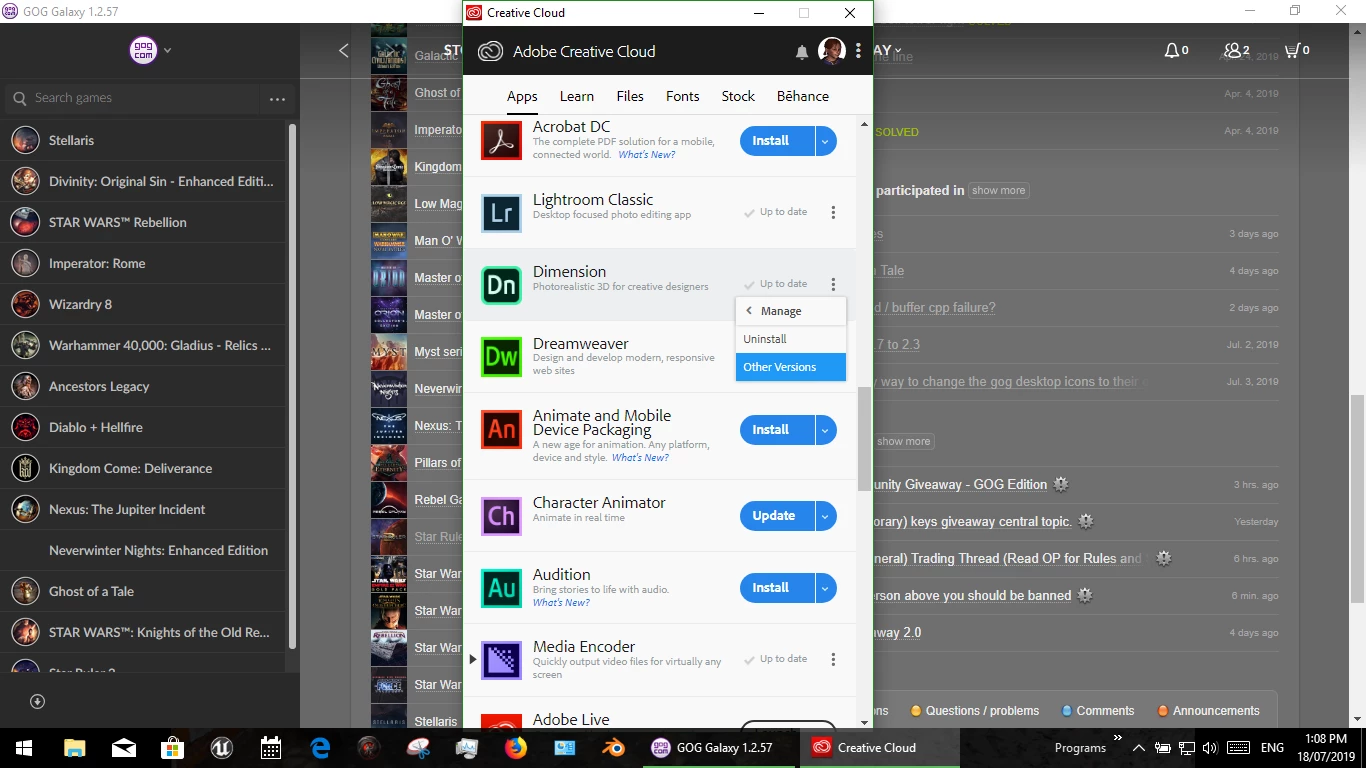Screen dimensions: 1366x768
Task: Expand Audition Install dropdown arrow
Action: coord(825,588)
